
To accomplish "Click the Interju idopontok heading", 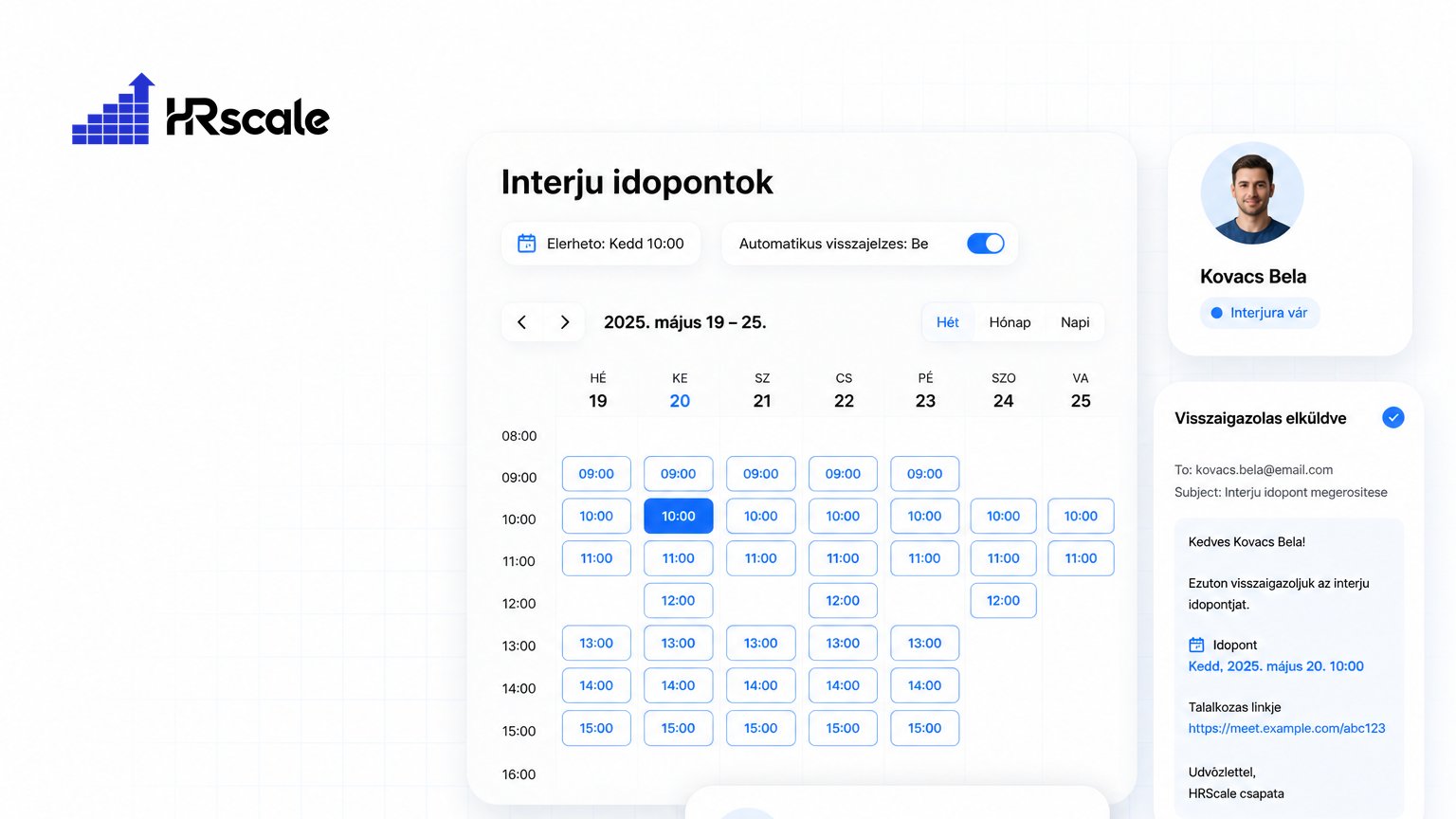I will click(637, 182).
